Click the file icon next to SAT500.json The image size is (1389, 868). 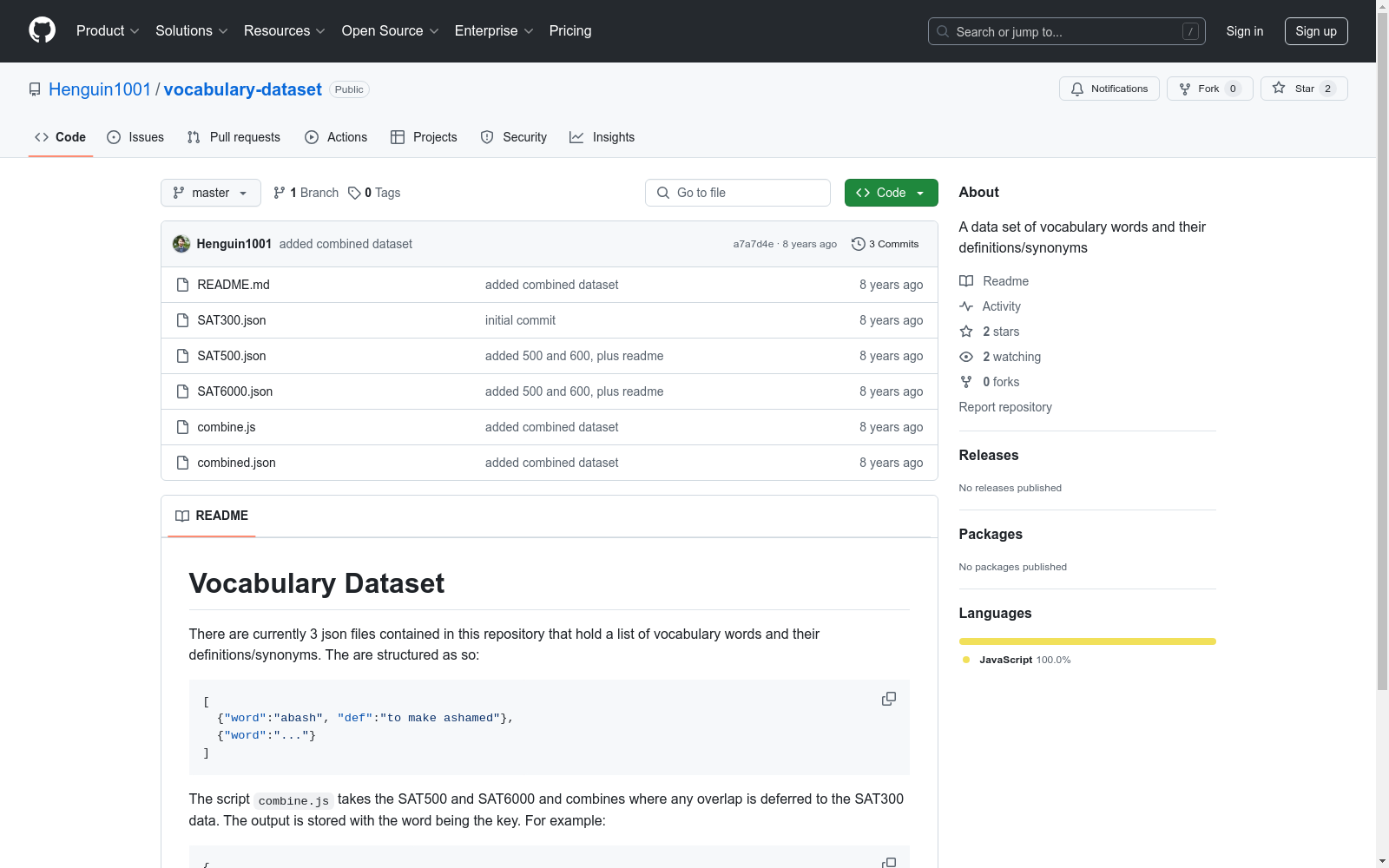click(182, 356)
